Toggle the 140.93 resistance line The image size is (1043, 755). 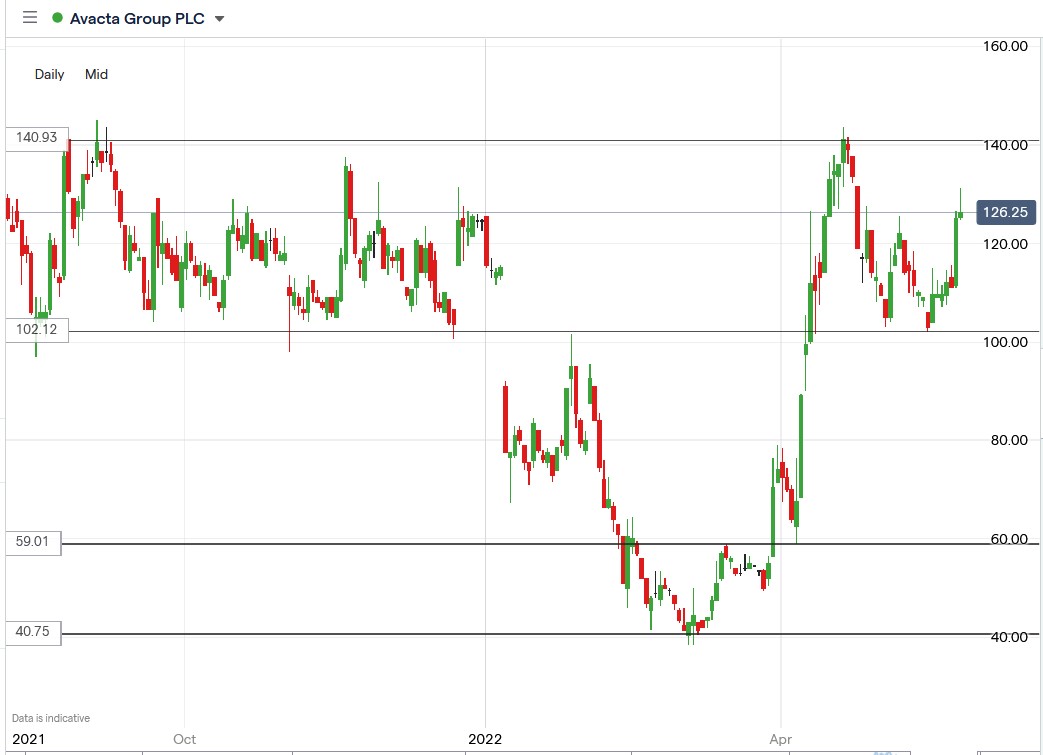tap(500, 140)
